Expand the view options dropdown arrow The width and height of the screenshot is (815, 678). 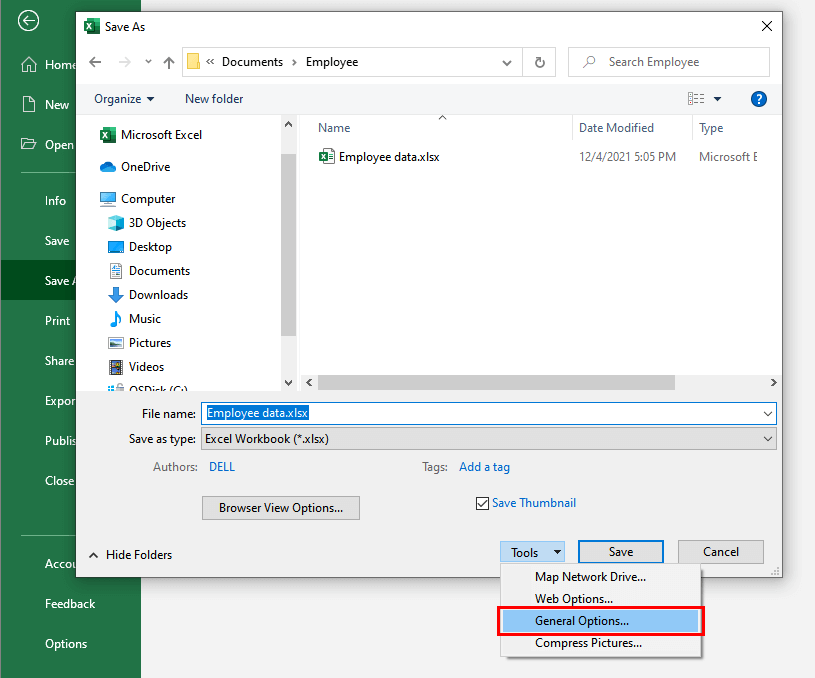(717, 99)
